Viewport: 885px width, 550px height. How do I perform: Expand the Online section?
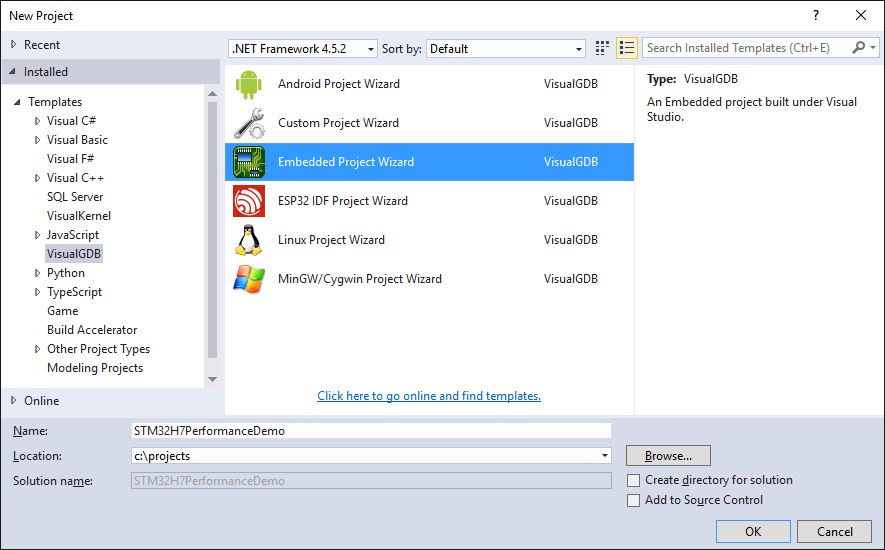click(x=14, y=400)
